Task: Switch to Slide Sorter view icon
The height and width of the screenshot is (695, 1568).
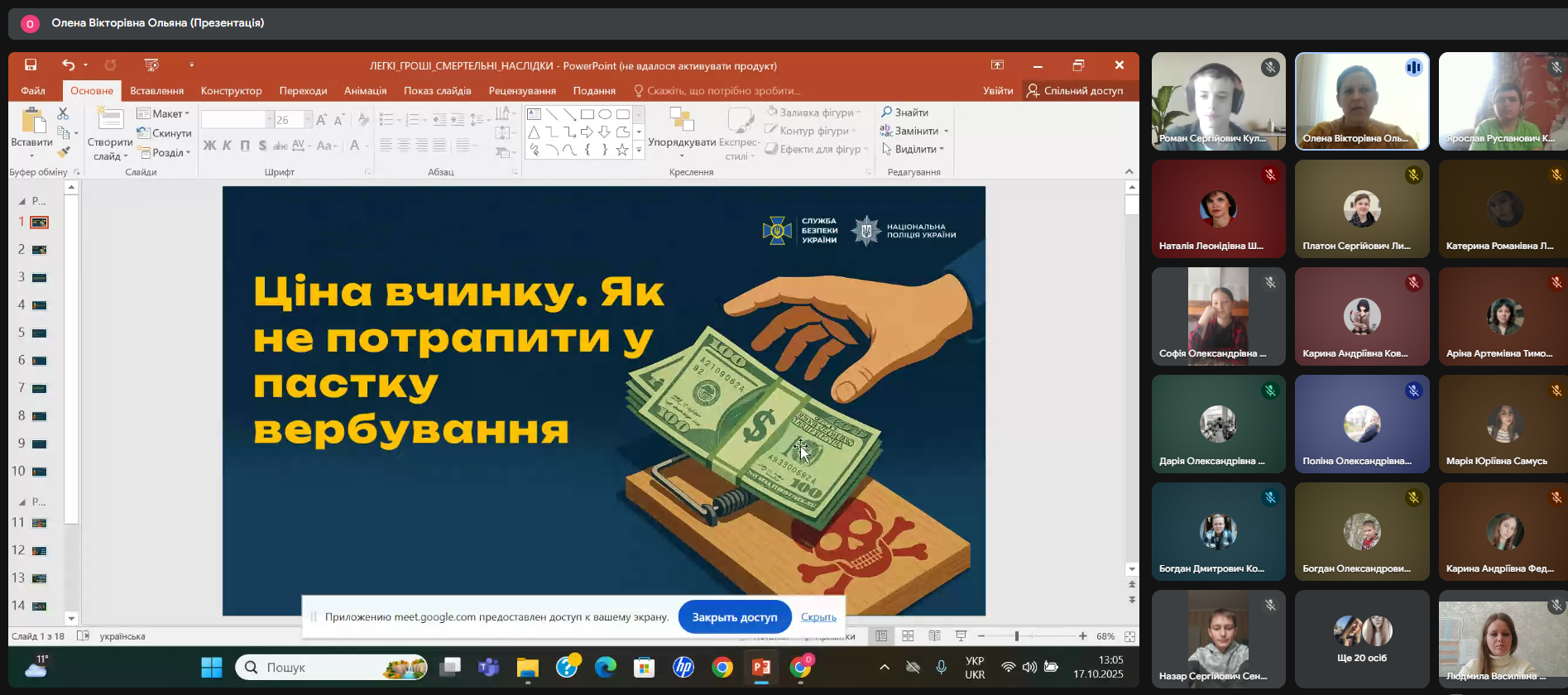Action: [908, 636]
